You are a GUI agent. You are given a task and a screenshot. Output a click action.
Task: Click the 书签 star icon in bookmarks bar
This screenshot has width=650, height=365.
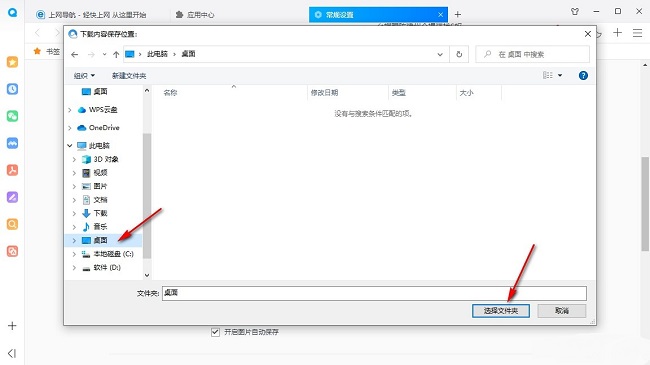click(x=37, y=51)
